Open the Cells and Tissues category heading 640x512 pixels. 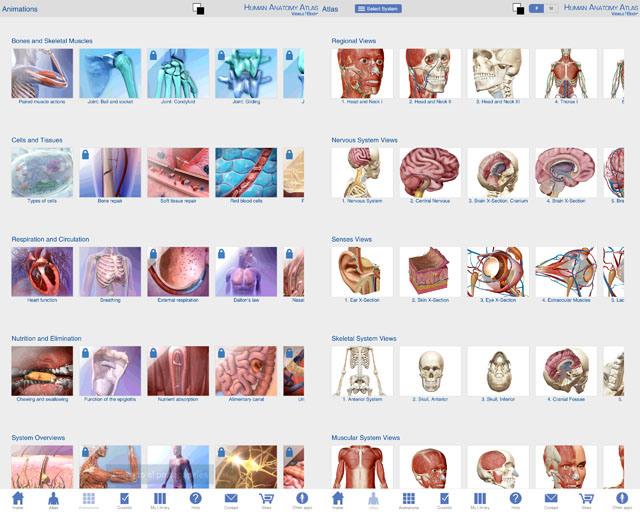(37, 140)
